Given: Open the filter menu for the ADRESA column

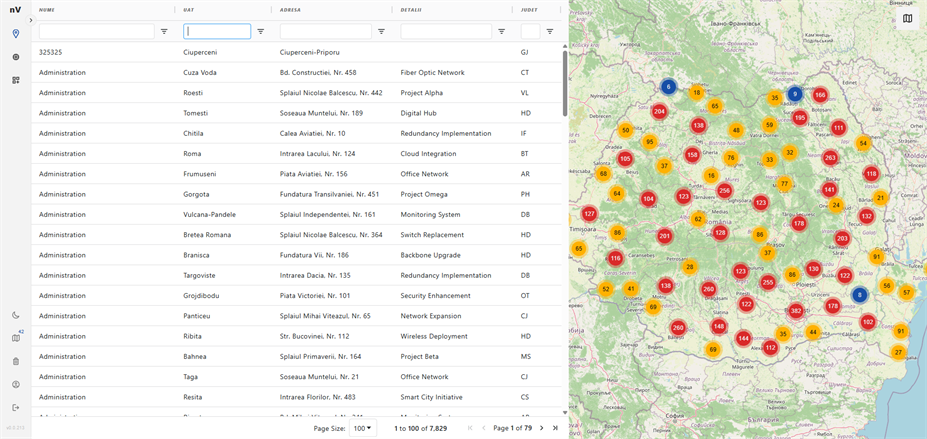Looking at the screenshot, I should 381,31.
